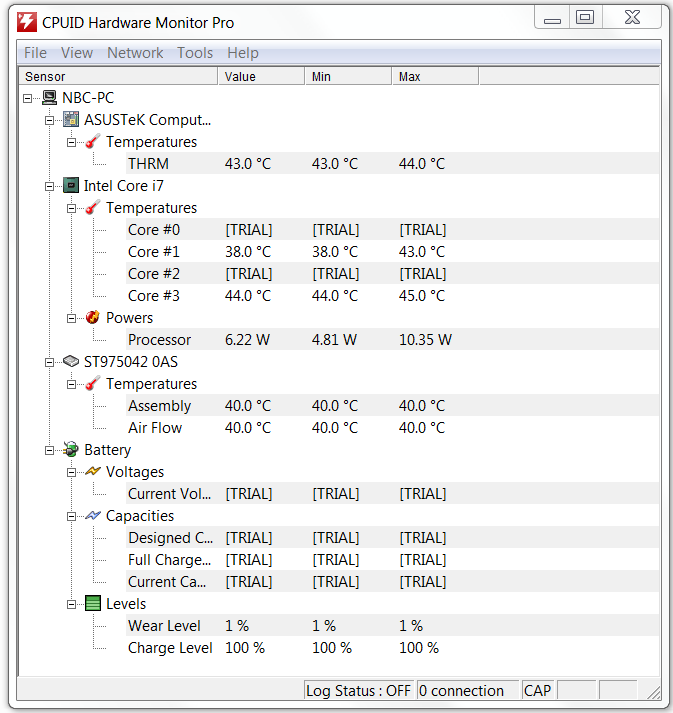673x713 pixels.
Task: Collapse the NBC-PC root node
Action: 27,98
